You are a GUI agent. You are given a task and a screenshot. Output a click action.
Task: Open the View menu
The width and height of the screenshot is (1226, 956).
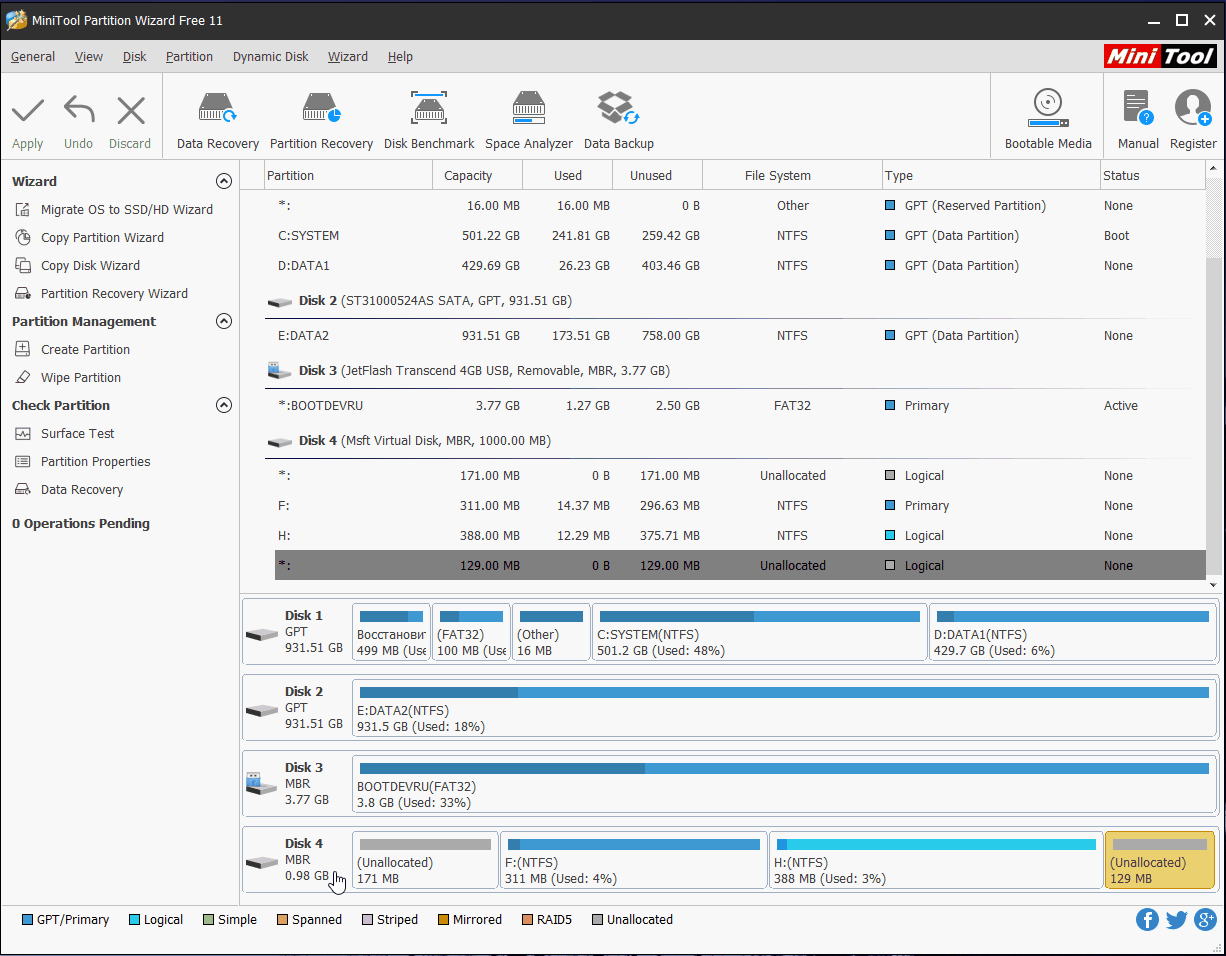[89, 57]
